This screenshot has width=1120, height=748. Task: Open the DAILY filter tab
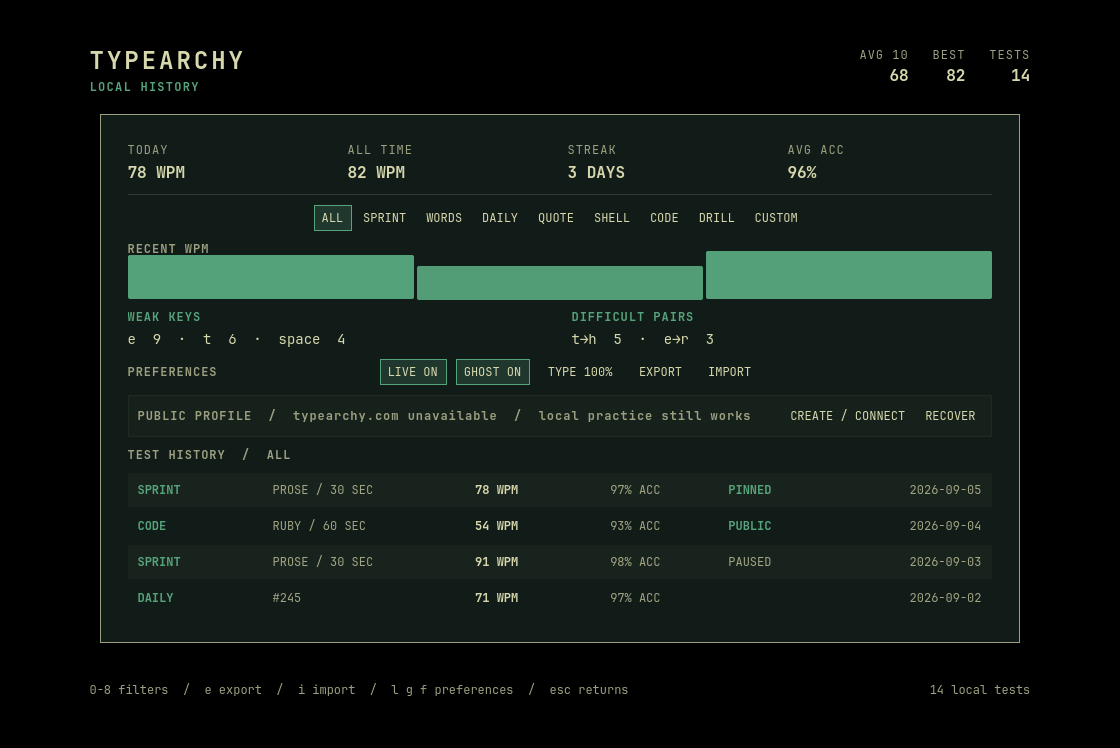point(499,218)
